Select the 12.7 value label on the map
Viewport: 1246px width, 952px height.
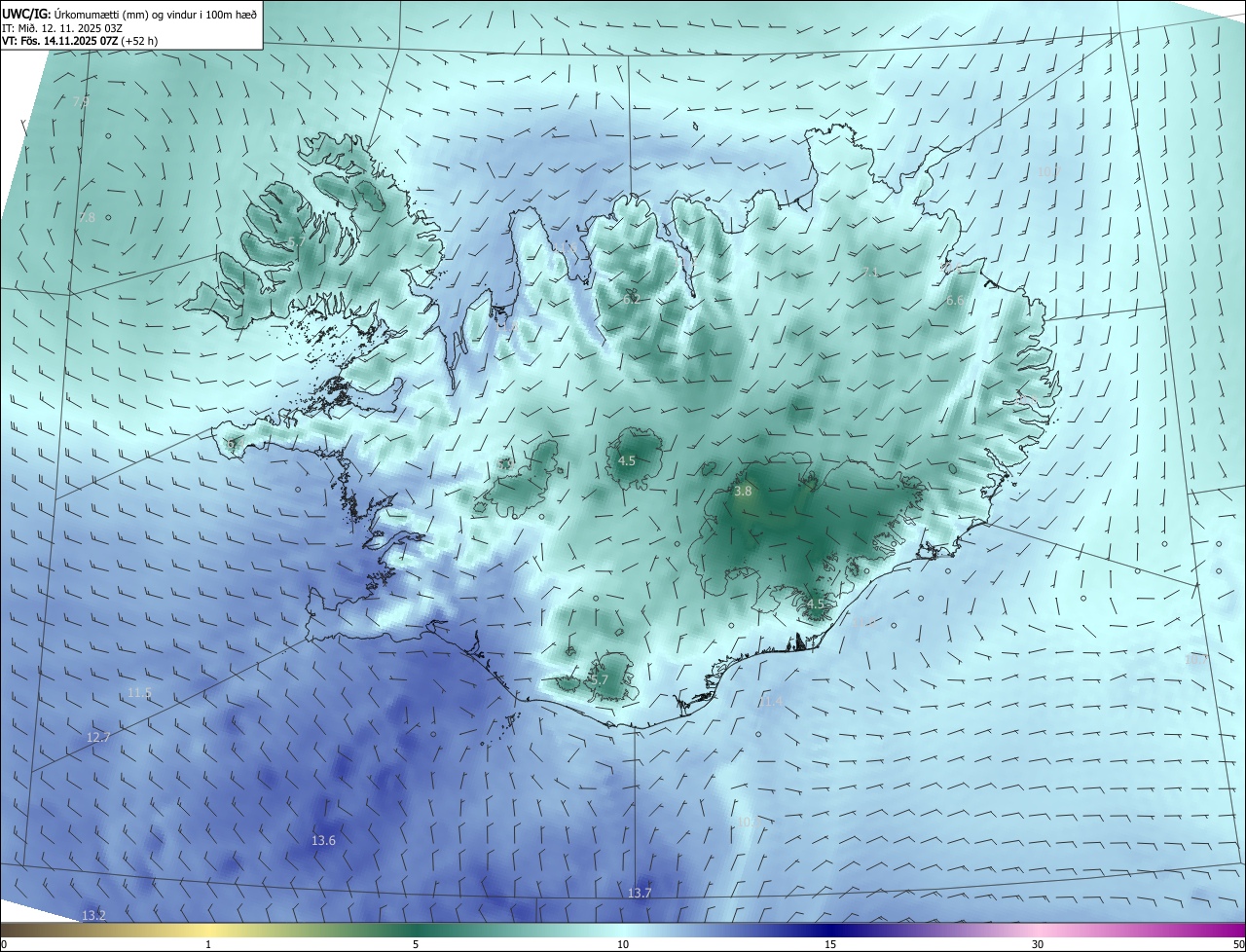pos(98,738)
